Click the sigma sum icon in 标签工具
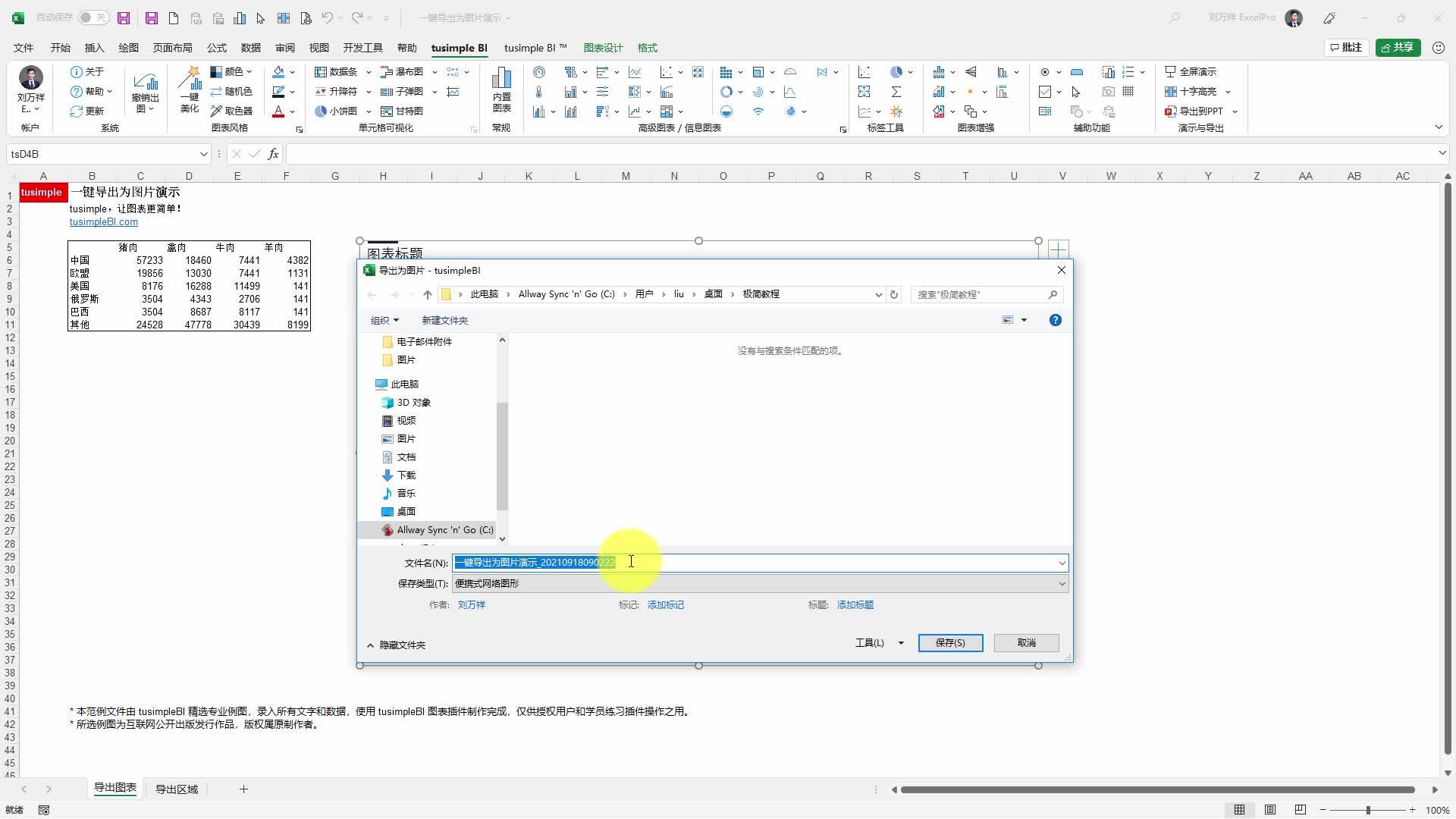Image resolution: width=1456 pixels, height=819 pixels. pyautogui.click(x=896, y=92)
